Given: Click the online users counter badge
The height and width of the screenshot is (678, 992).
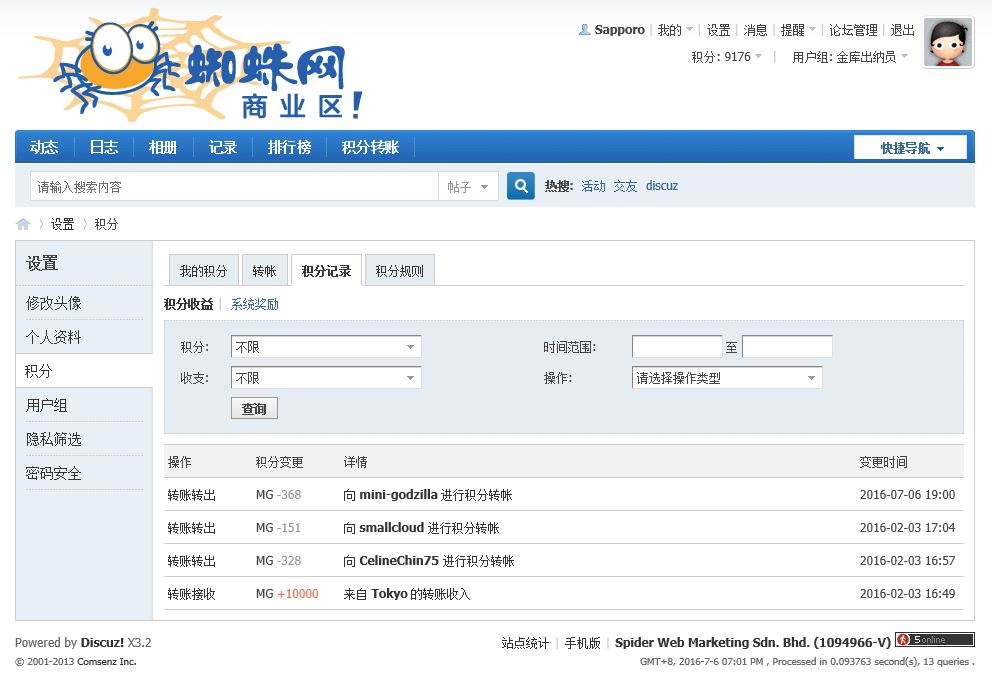Looking at the screenshot, I should coord(934,640).
